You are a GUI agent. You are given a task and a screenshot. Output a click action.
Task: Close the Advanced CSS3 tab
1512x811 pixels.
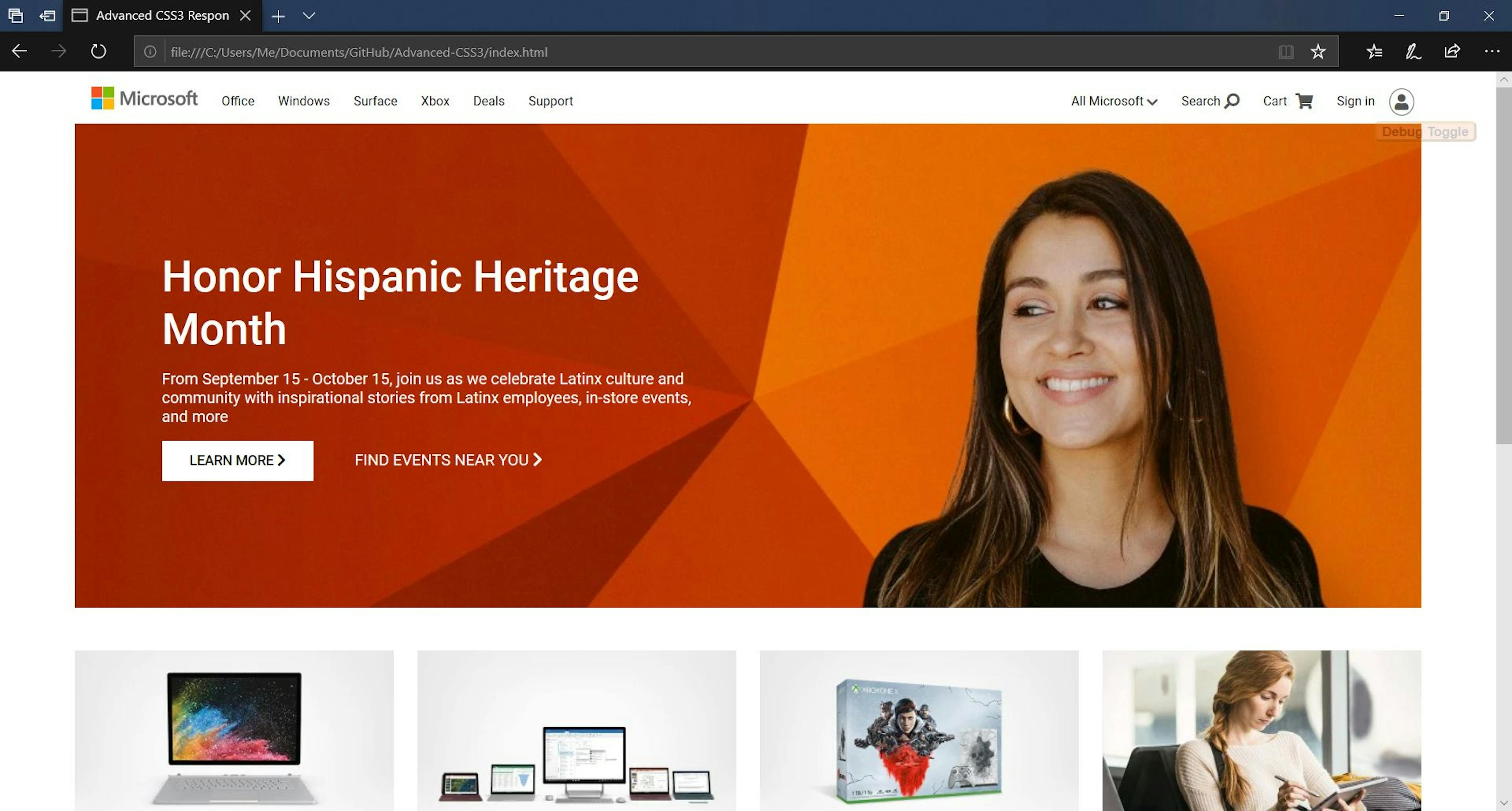[245, 16]
